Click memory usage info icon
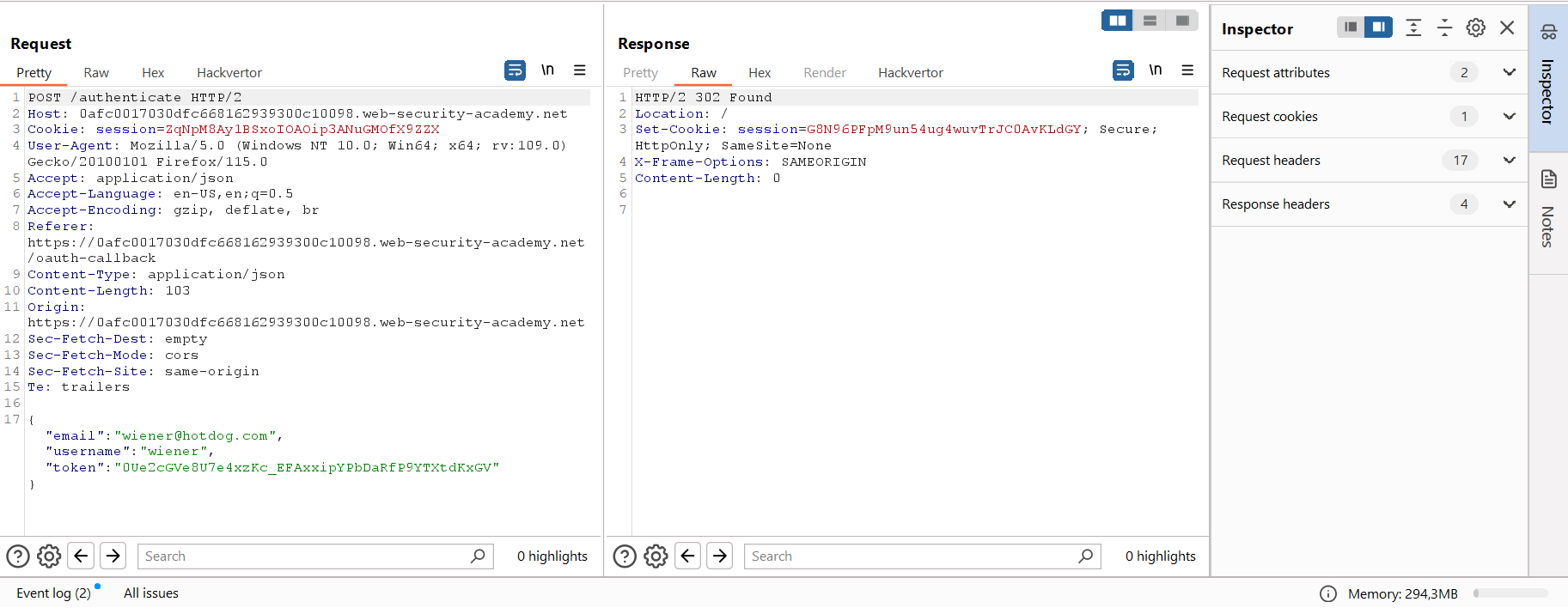This screenshot has width=1568, height=608. tap(1328, 594)
